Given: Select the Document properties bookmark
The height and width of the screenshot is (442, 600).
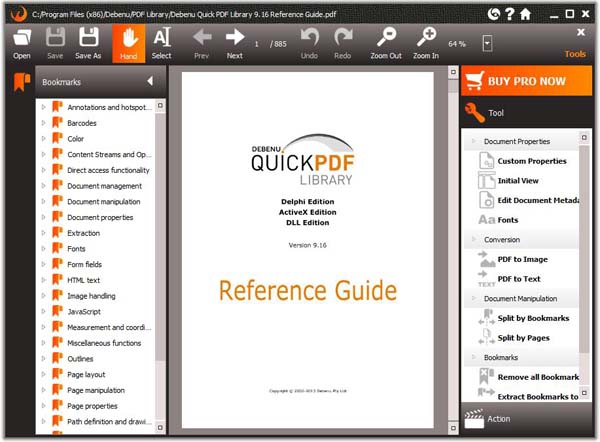Looking at the screenshot, I should (x=100, y=217).
